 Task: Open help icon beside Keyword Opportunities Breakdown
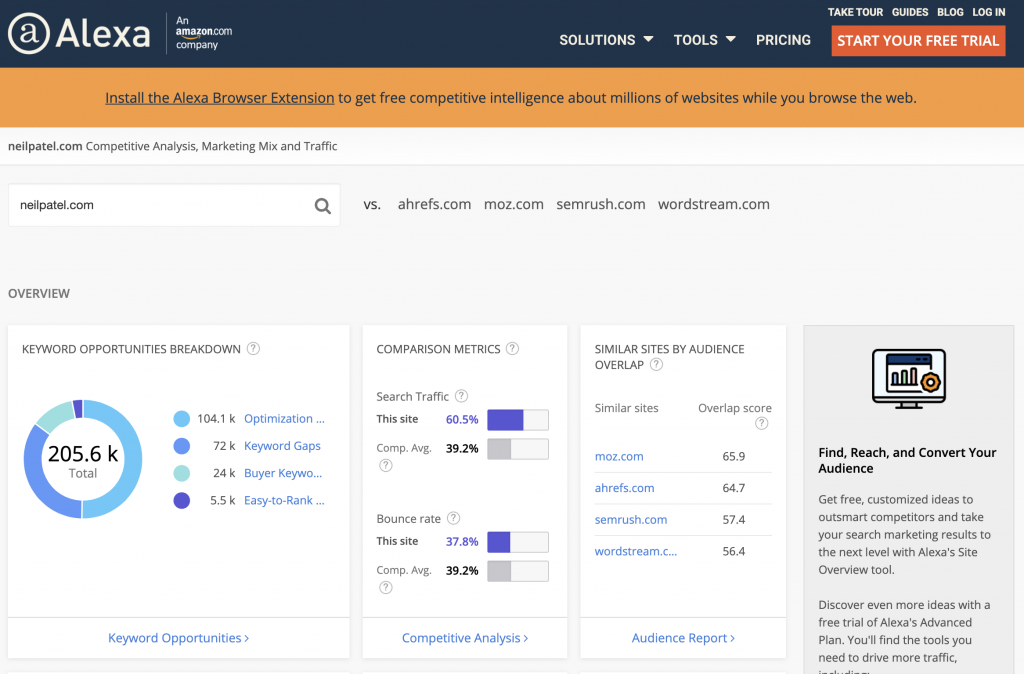pyautogui.click(x=253, y=349)
